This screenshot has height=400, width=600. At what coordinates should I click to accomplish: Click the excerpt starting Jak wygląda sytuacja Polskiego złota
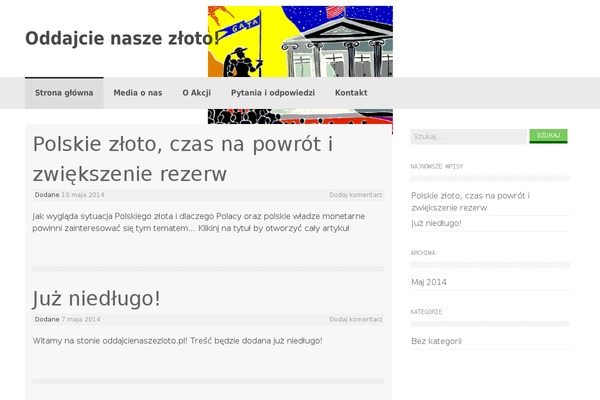pyautogui.click(x=199, y=222)
